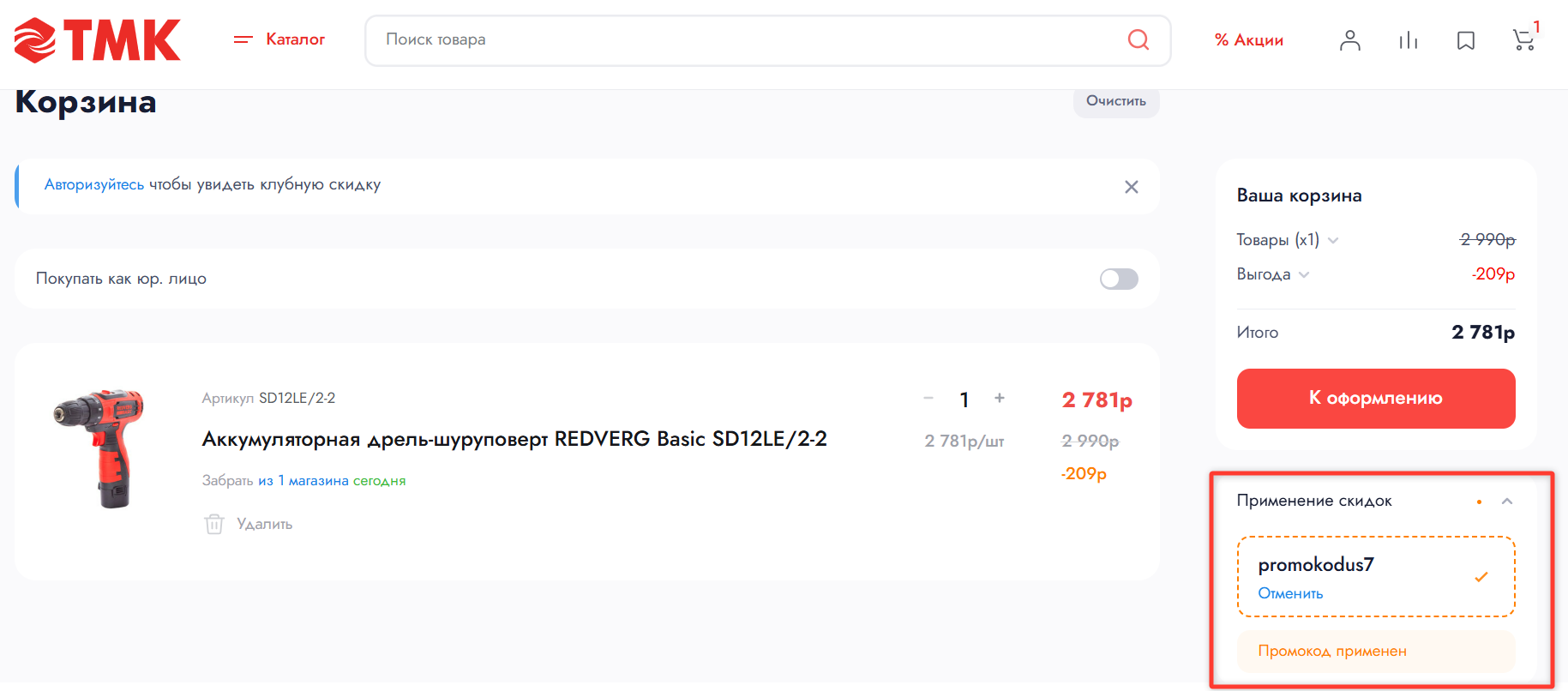Image resolution: width=1568 pixels, height=691 pixels.
Task: Open the product comparison icon
Action: (x=1409, y=40)
